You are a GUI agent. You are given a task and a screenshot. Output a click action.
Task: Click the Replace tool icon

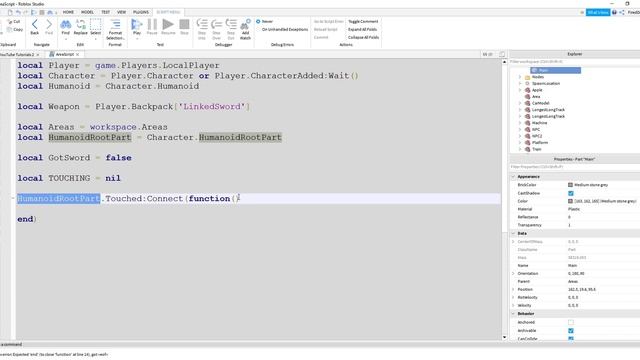[80, 24]
